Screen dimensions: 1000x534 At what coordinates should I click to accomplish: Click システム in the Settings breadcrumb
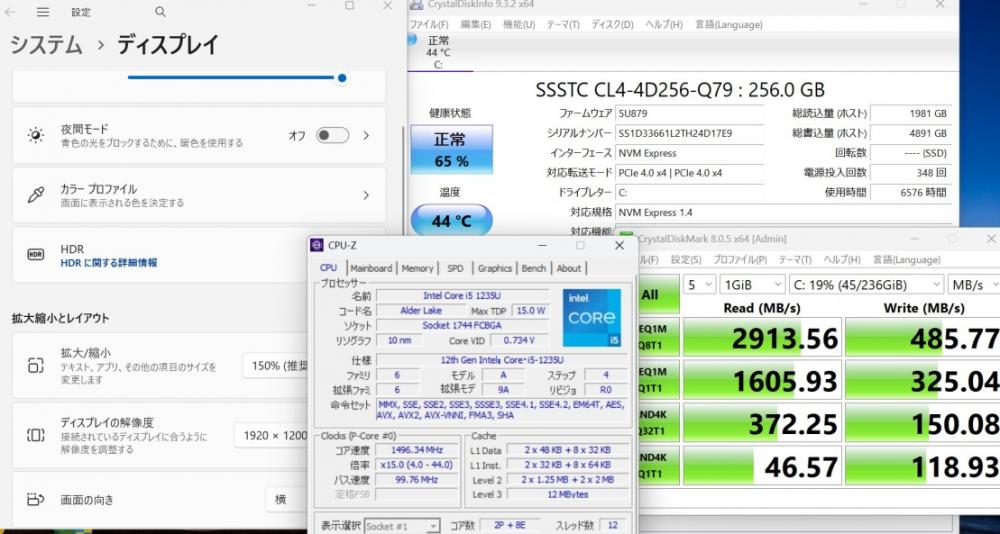(47, 45)
